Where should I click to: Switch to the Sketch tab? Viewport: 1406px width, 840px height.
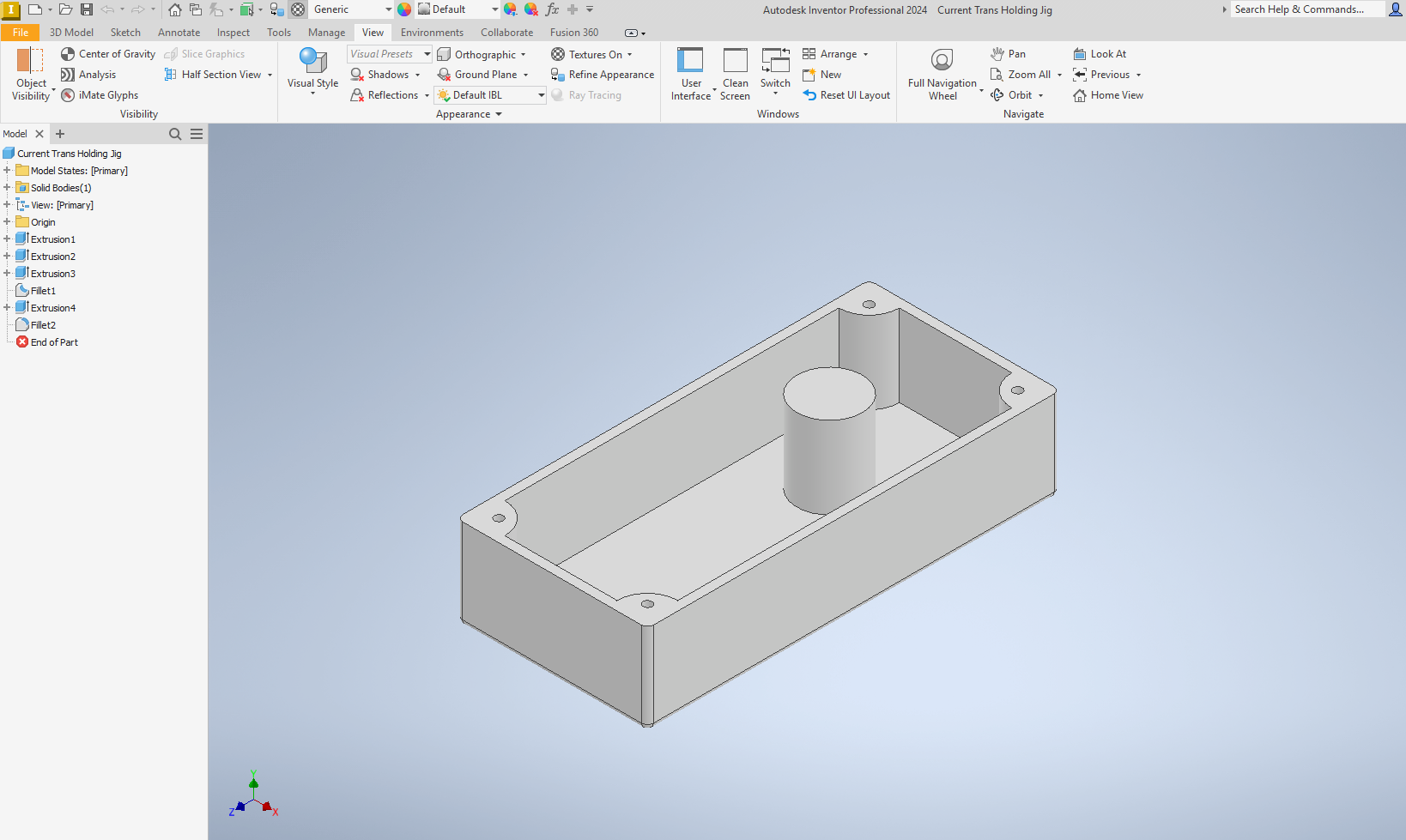(125, 33)
